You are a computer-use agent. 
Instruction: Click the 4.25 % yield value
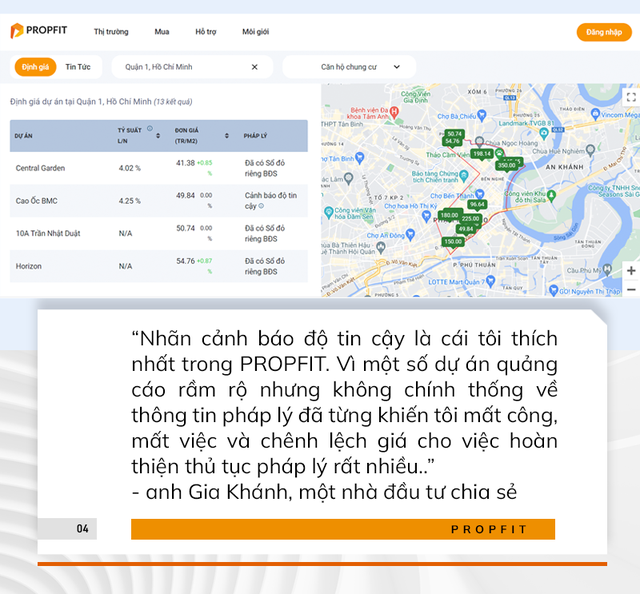(129, 201)
